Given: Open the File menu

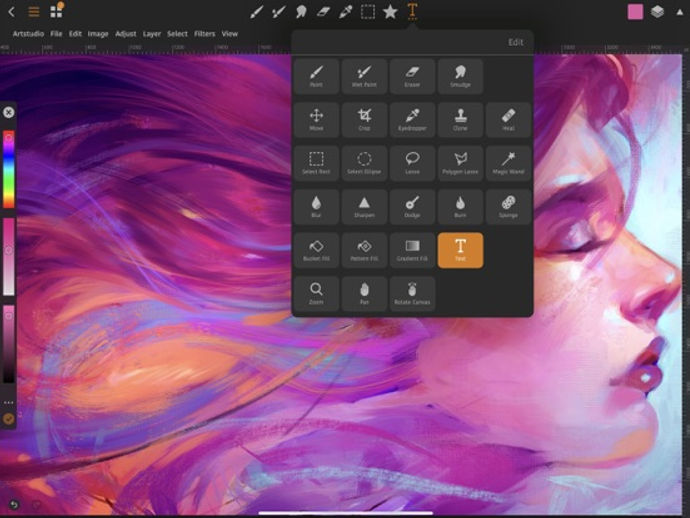Looking at the screenshot, I should click(56, 34).
